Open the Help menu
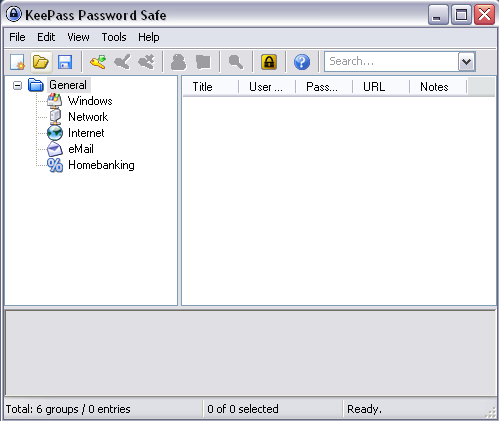The height and width of the screenshot is (421, 499). point(149,37)
